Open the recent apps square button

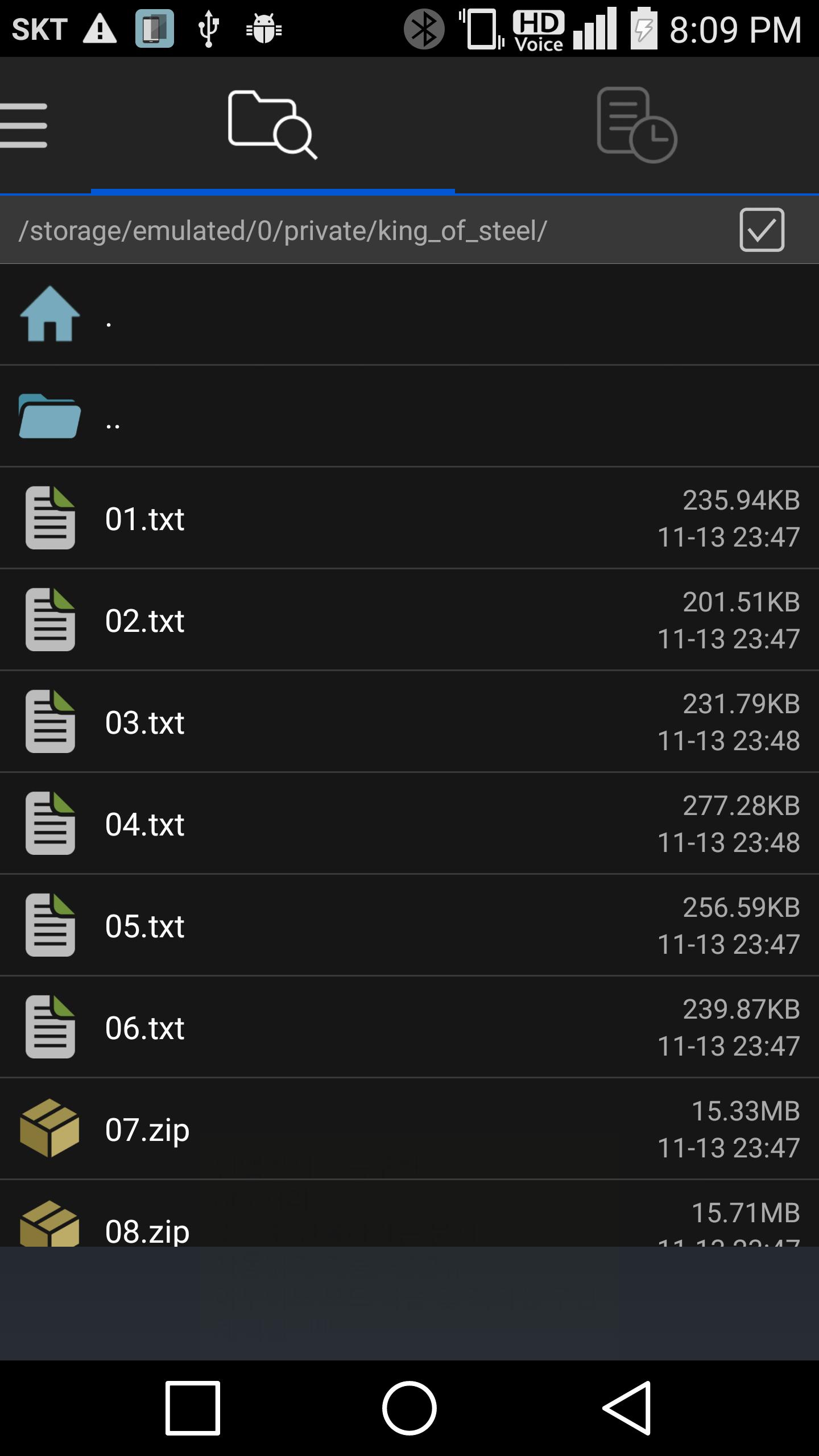193,1408
